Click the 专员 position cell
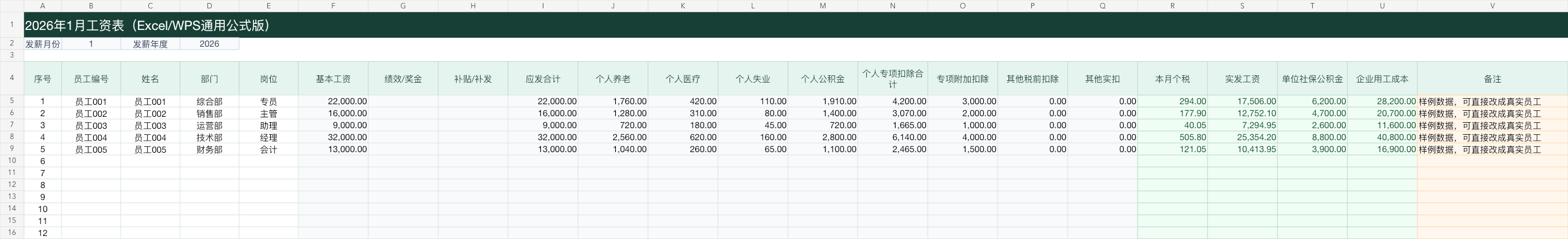Image resolution: width=1568 pixels, height=239 pixels. 268,102
